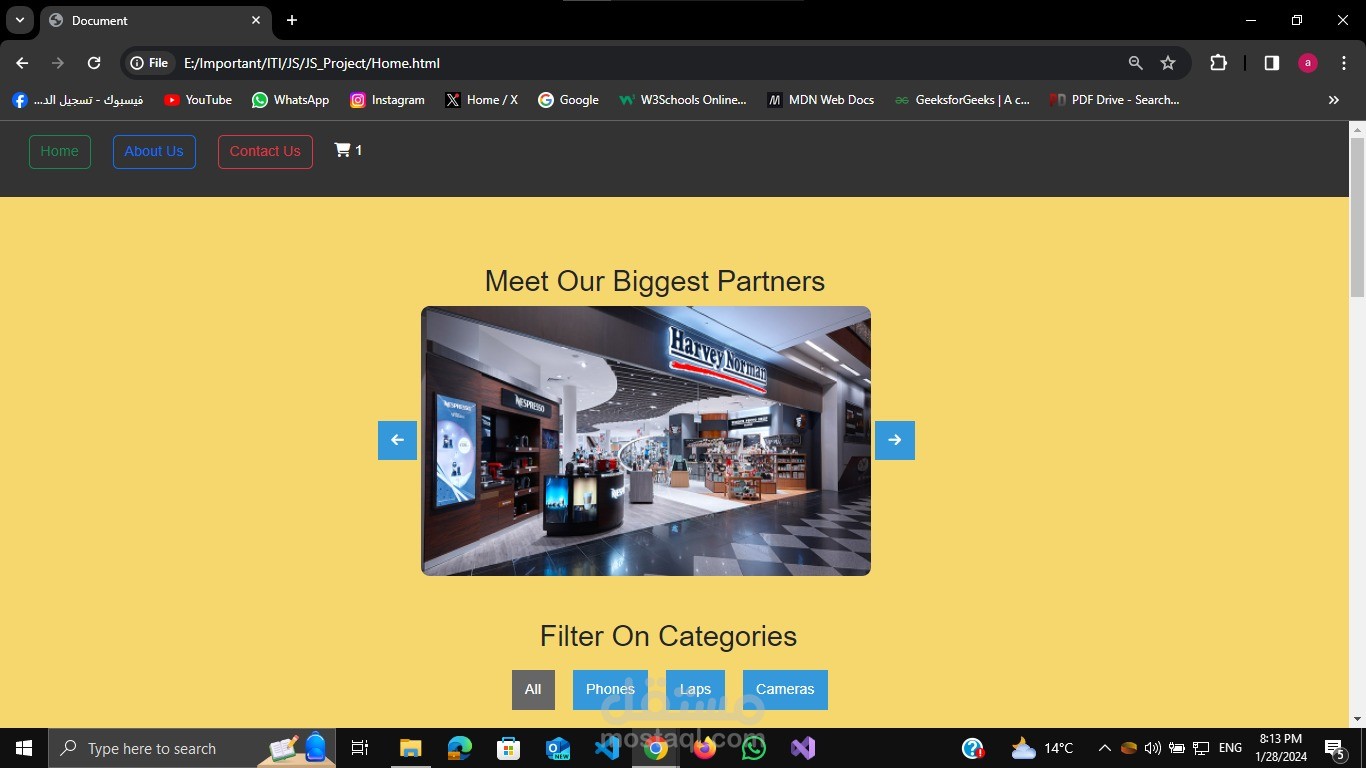Click the taskbar search box
This screenshot has width=1366, height=768.
[192, 748]
